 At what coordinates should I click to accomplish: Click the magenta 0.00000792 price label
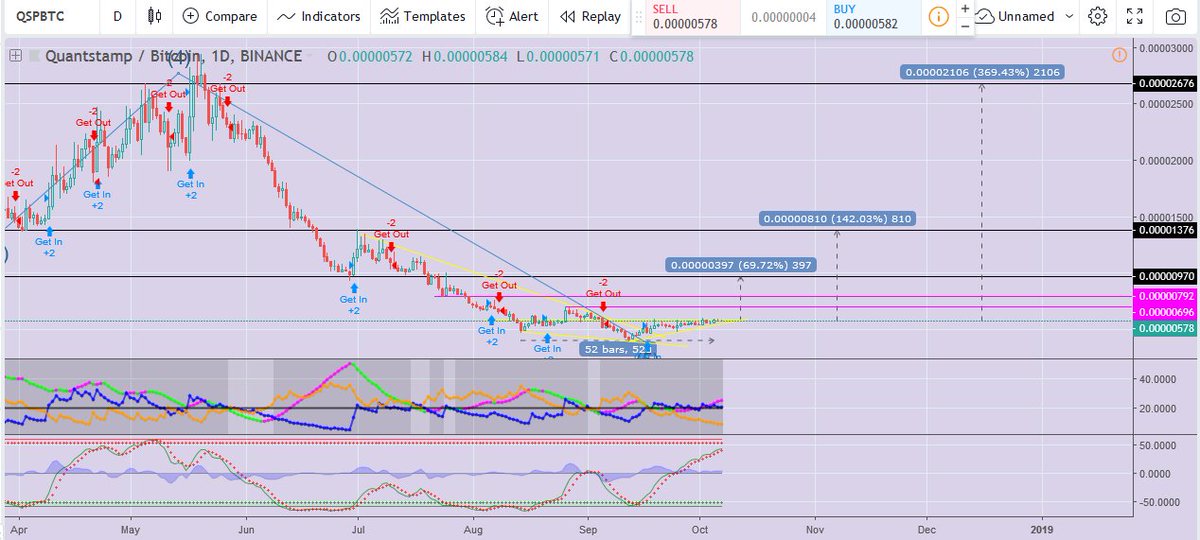1166,296
